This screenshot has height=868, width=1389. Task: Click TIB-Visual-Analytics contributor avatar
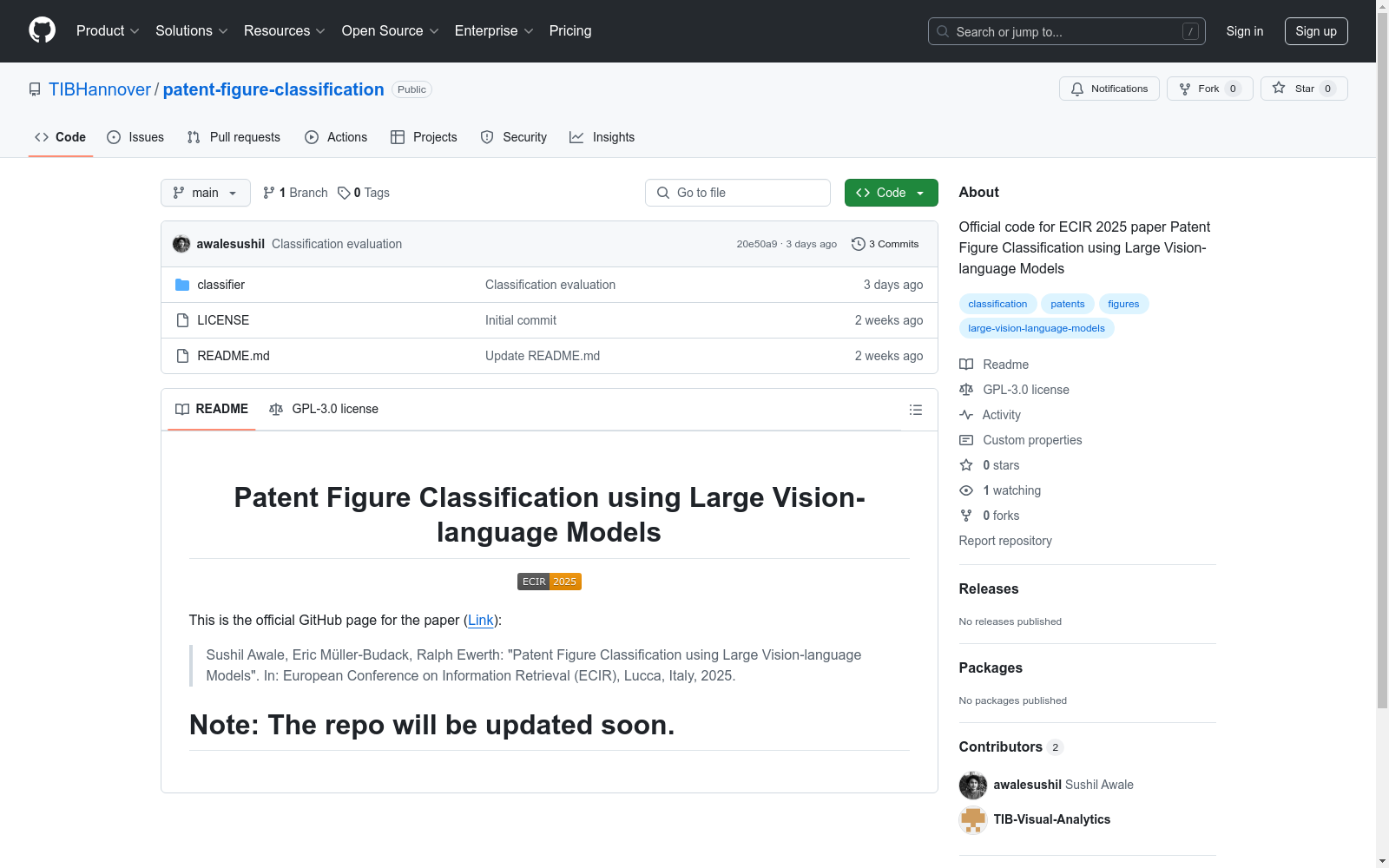[x=973, y=819]
